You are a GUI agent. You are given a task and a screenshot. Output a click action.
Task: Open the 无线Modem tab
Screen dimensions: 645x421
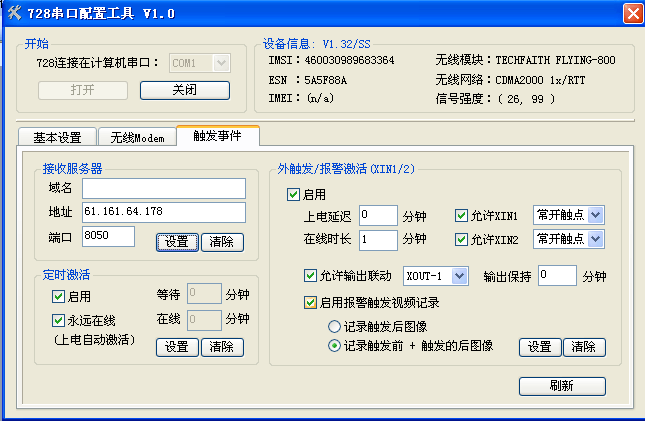(136, 137)
